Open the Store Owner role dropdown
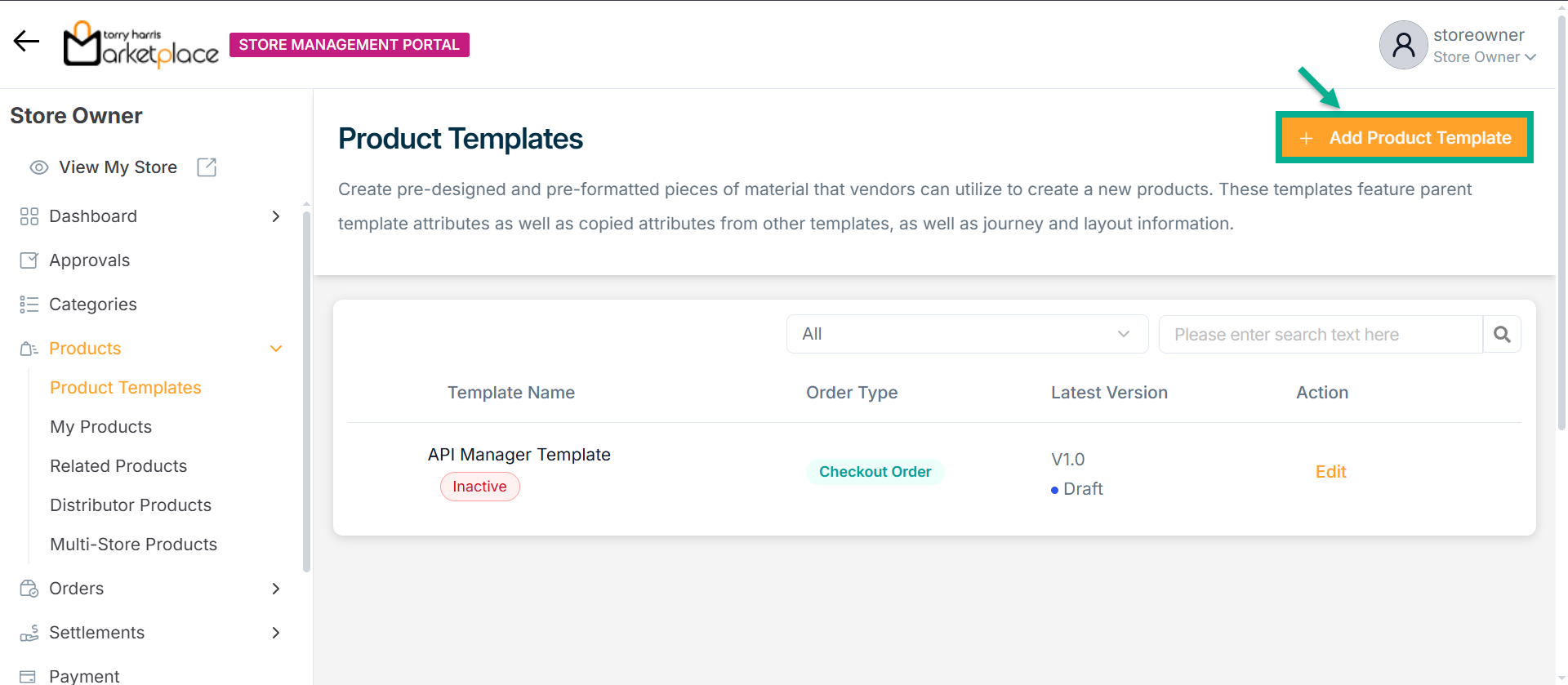The width and height of the screenshot is (1568, 685). pyautogui.click(x=1485, y=57)
